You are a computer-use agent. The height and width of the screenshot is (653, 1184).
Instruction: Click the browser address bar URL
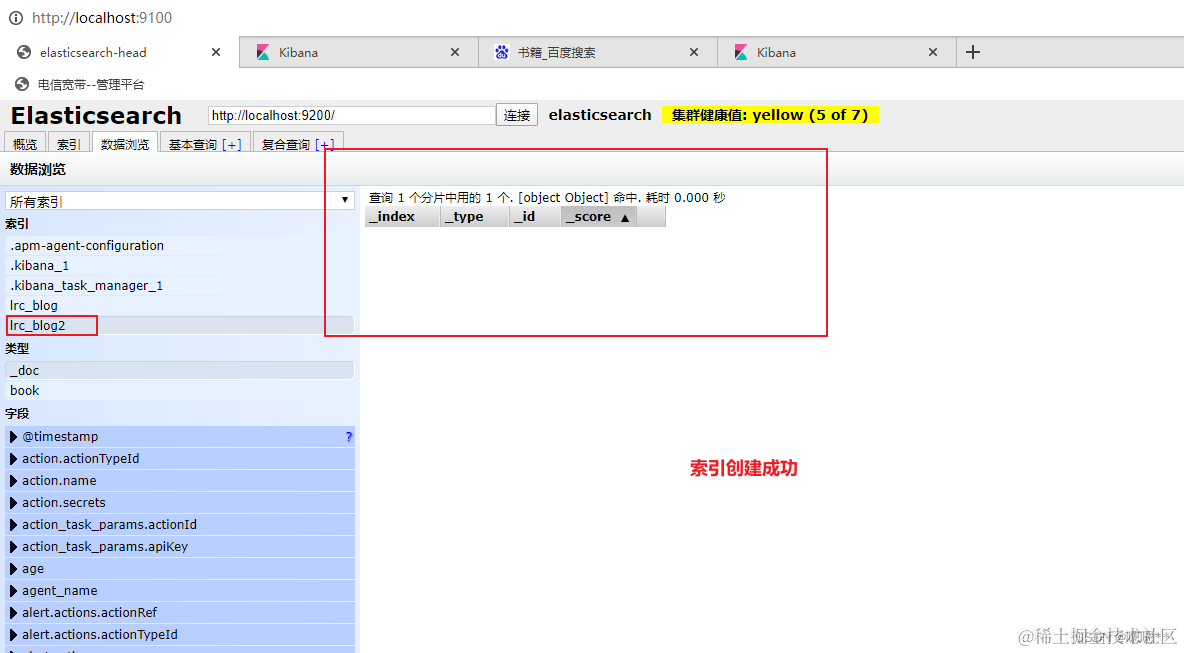tap(102, 17)
